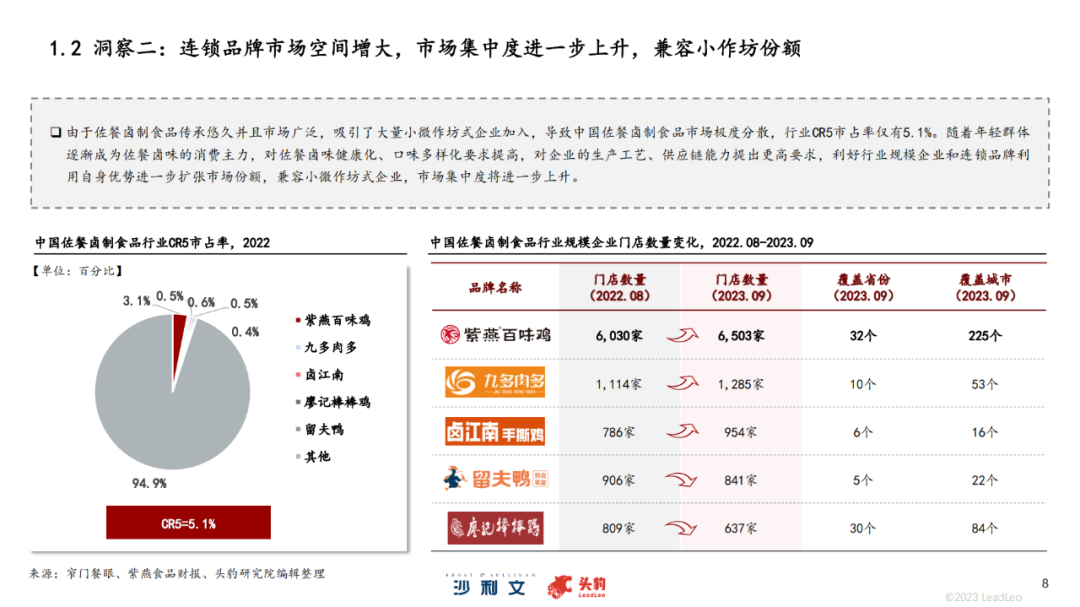Click the 留夫鸭 legend label
The height and width of the screenshot is (607, 1080).
[x=324, y=429]
